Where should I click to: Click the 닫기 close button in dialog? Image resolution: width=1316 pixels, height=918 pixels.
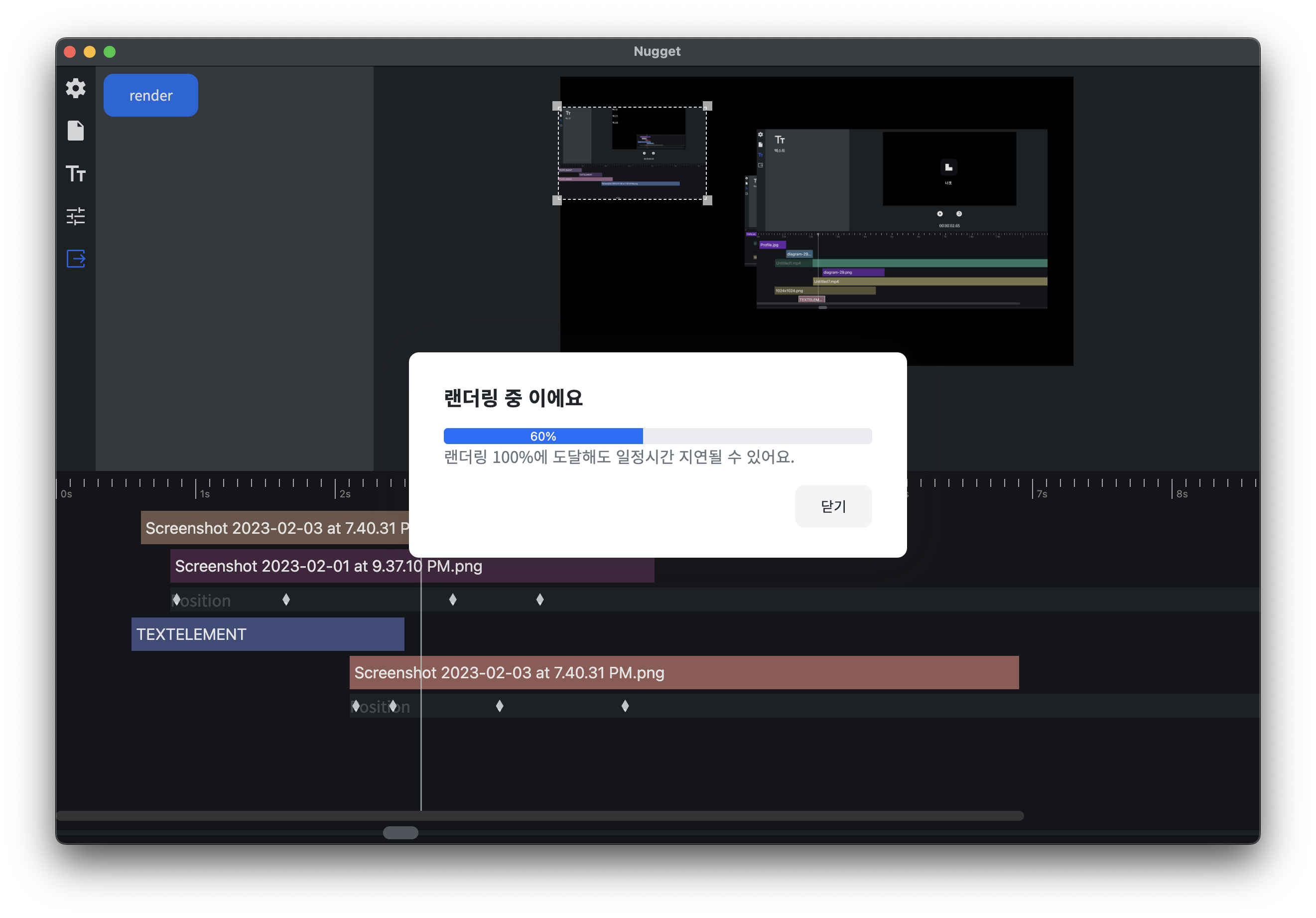(833, 506)
